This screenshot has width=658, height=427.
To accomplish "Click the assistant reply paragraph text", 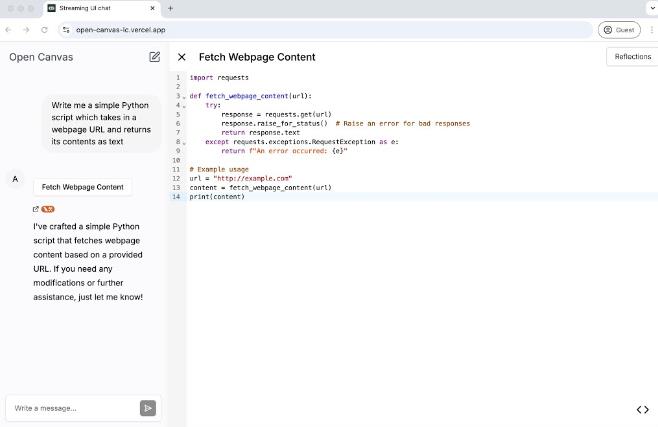I will pyautogui.click(x=88, y=262).
